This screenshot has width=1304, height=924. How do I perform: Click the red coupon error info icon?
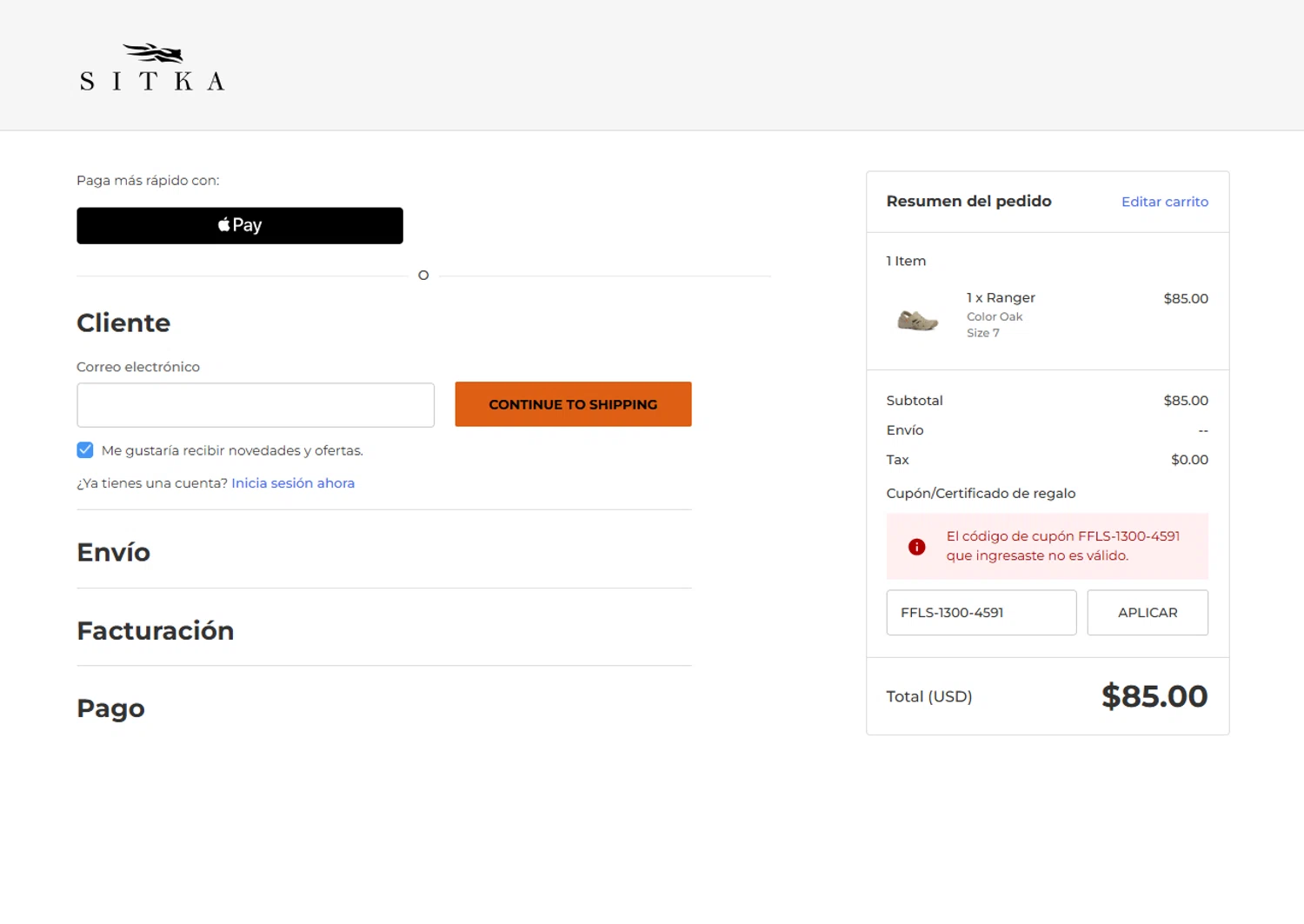tap(916, 547)
